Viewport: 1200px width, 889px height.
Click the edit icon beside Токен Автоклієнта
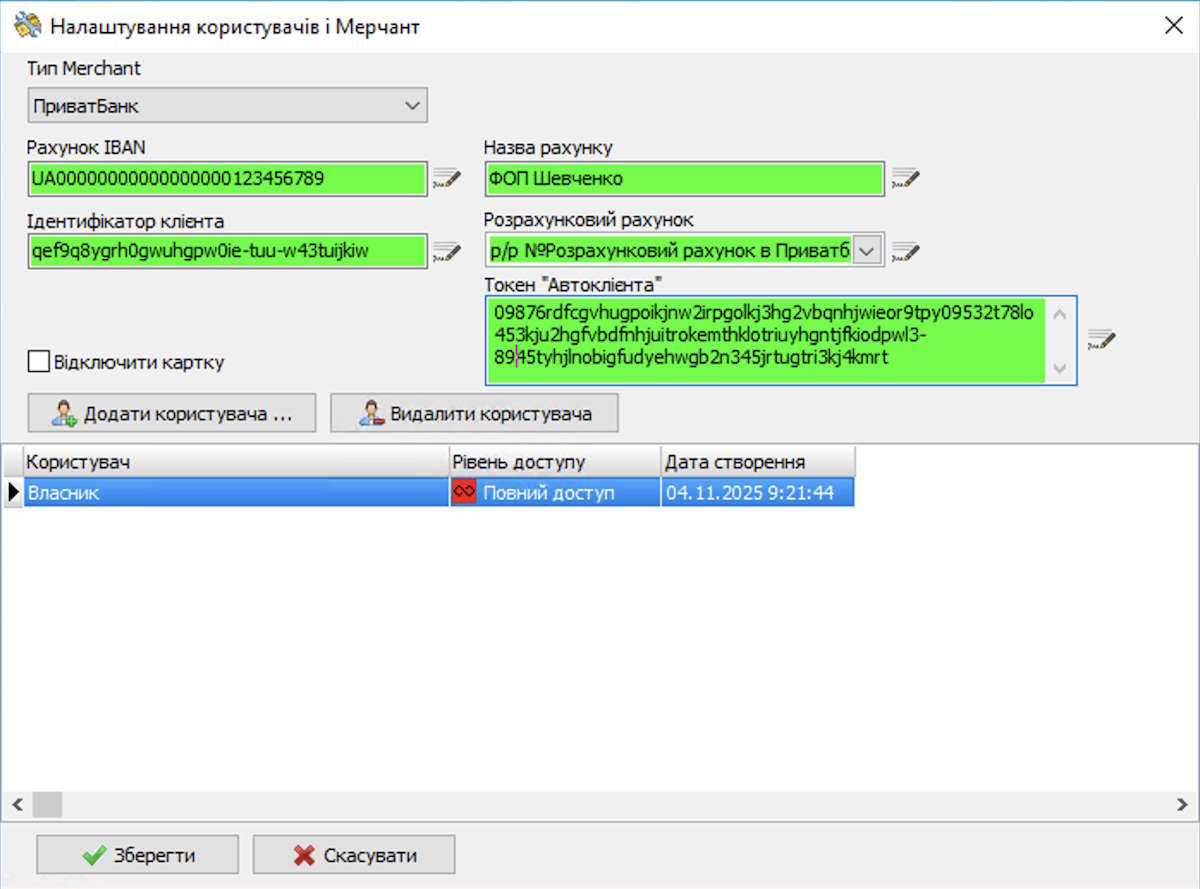[1101, 339]
